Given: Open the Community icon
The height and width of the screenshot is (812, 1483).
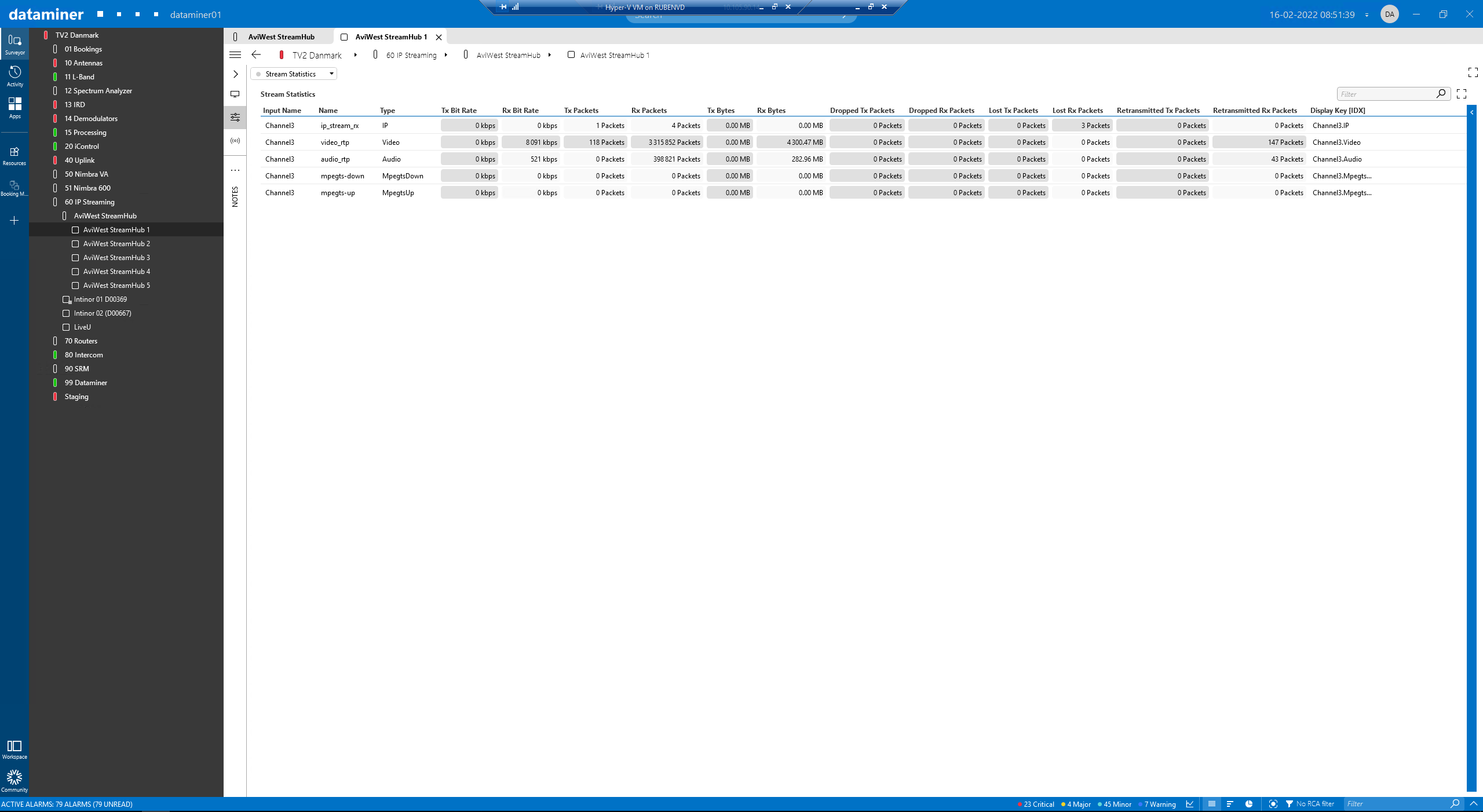Looking at the screenshot, I should pos(14,781).
